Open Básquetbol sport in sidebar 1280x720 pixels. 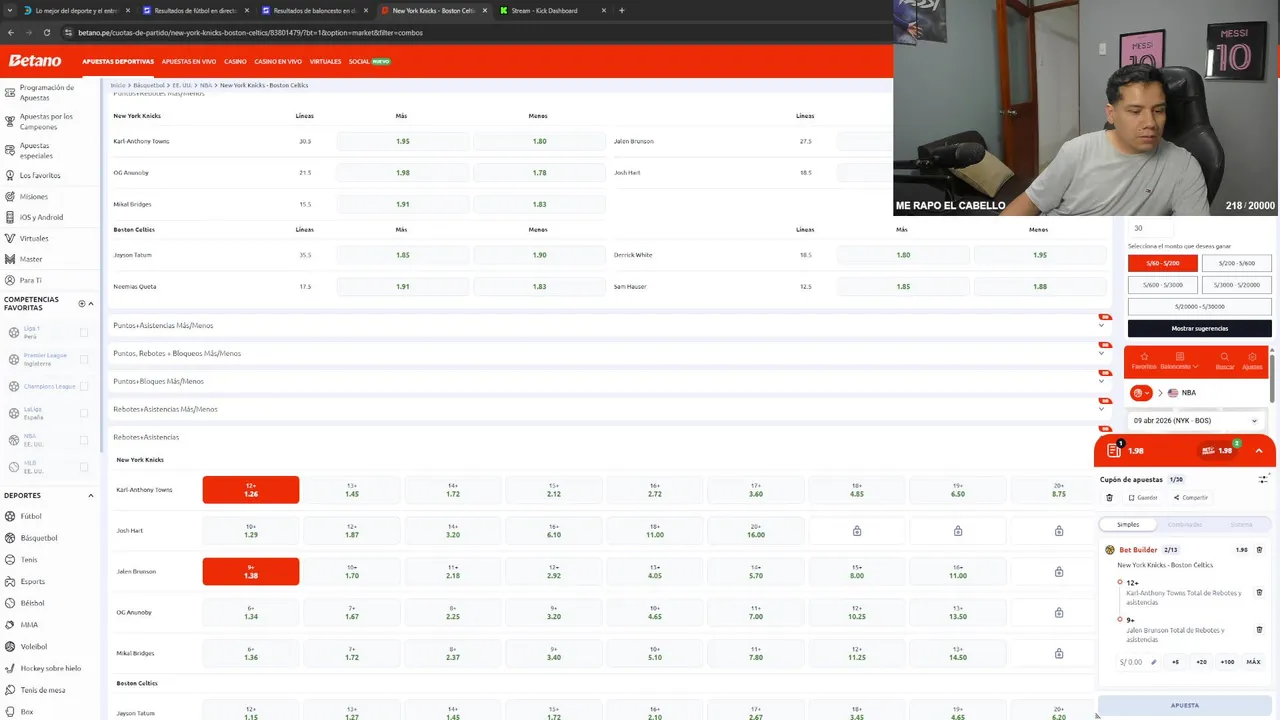(38, 538)
